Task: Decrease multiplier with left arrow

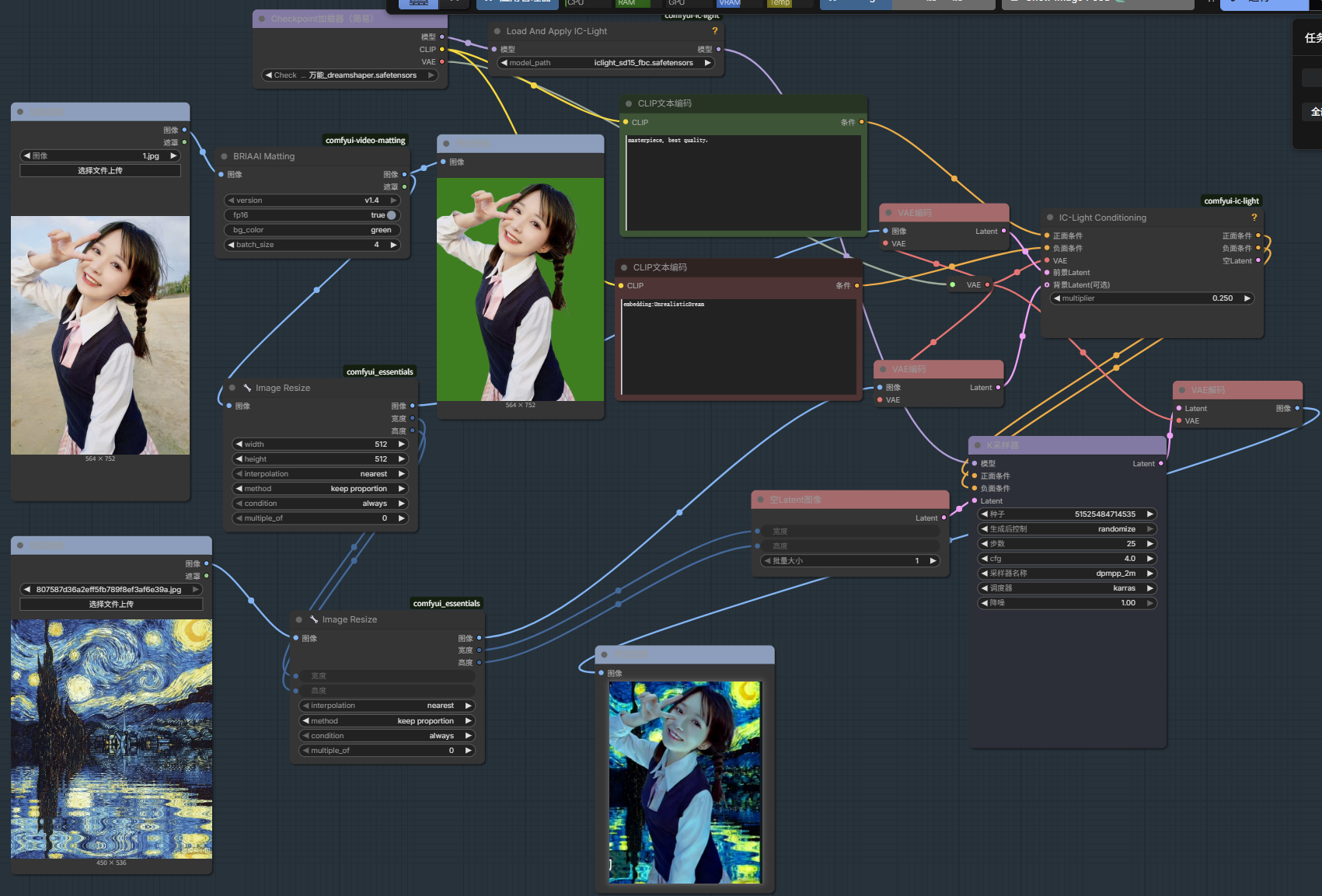Action: (1057, 298)
